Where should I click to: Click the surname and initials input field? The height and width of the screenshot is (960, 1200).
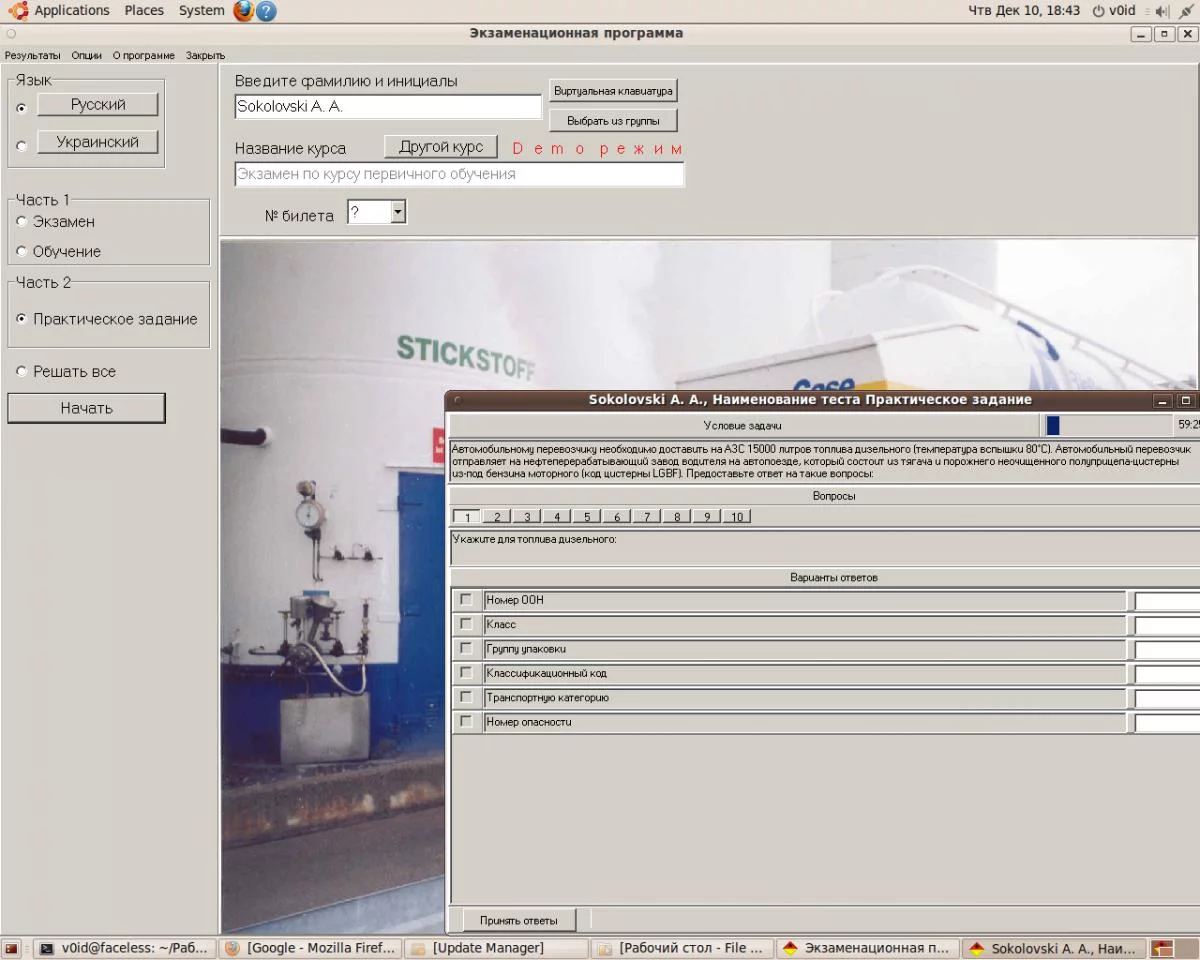pos(388,107)
